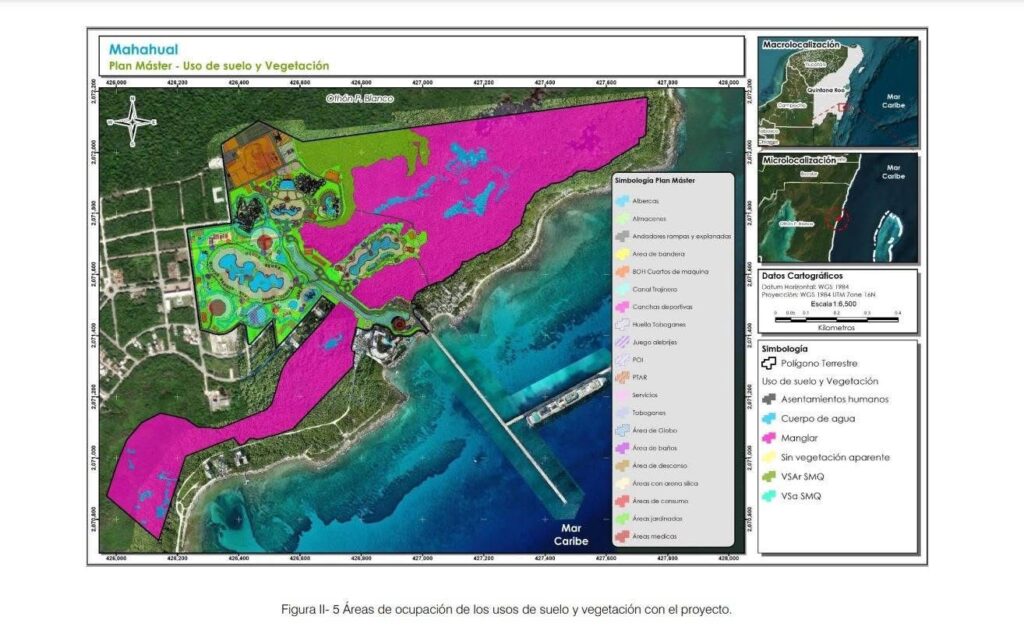Click the PTAR legend symbol
1024x644 pixels.
point(622,376)
